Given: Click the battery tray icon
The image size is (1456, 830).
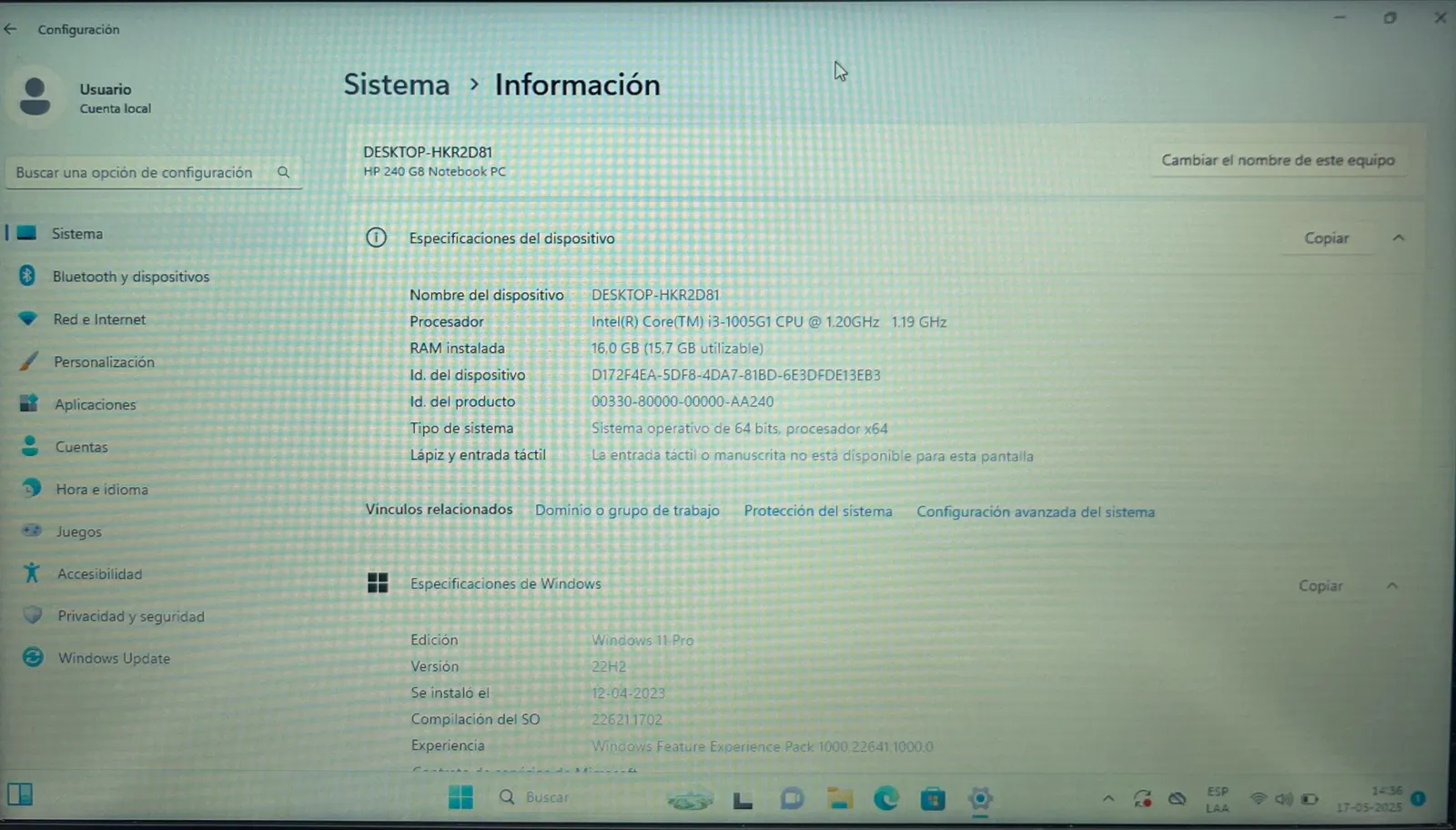Looking at the screenshot, I should [1309, 799].
